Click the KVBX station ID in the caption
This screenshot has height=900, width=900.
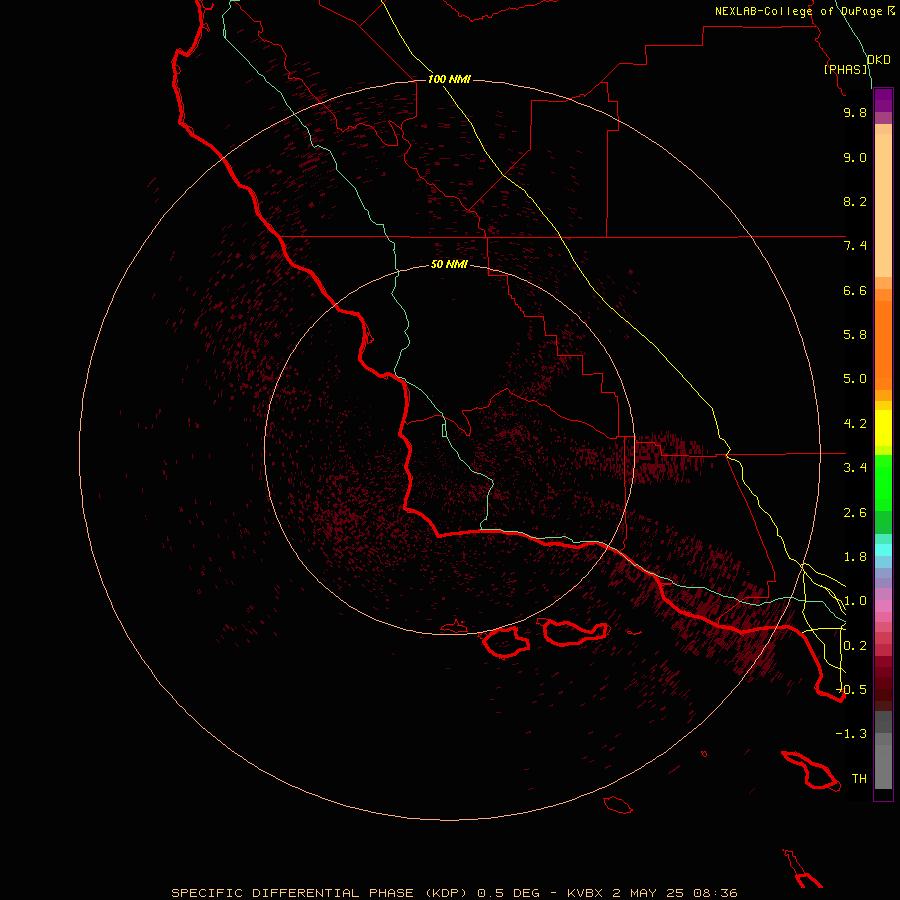pos(585,893)
